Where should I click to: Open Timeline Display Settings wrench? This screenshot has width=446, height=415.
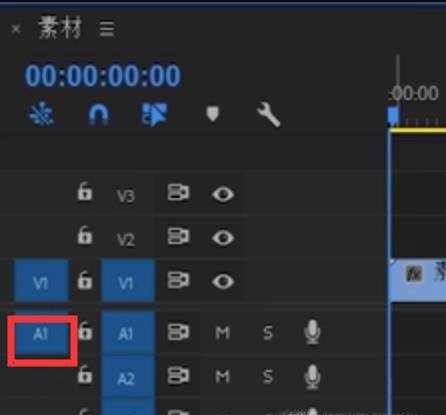(269, 115)
